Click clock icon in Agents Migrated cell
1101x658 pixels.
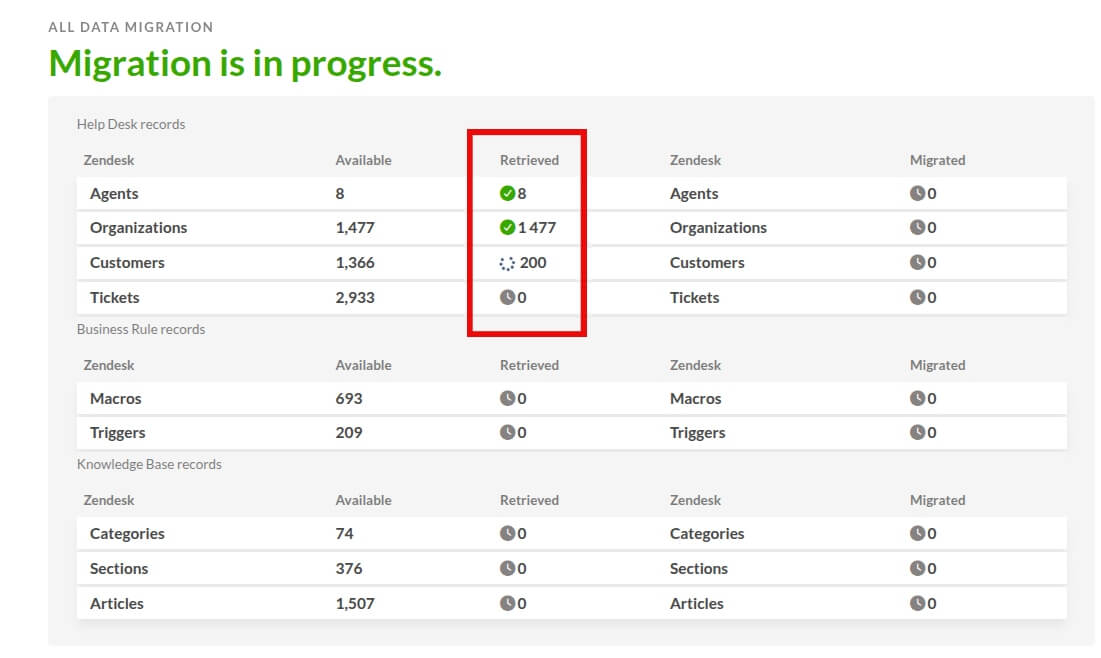(x=917, y=193)
